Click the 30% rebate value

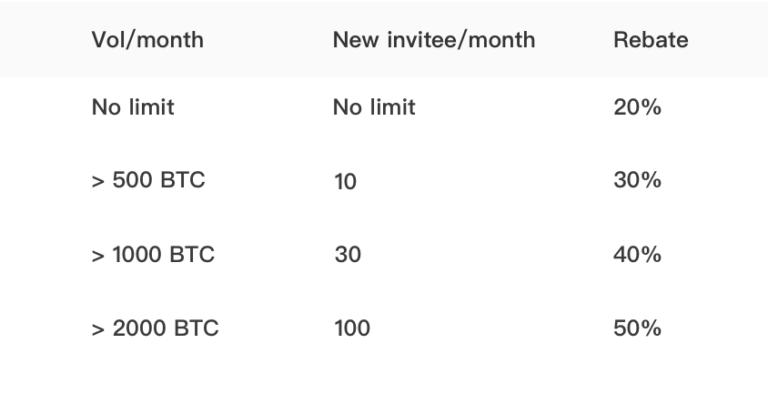[x=637, y=180]
